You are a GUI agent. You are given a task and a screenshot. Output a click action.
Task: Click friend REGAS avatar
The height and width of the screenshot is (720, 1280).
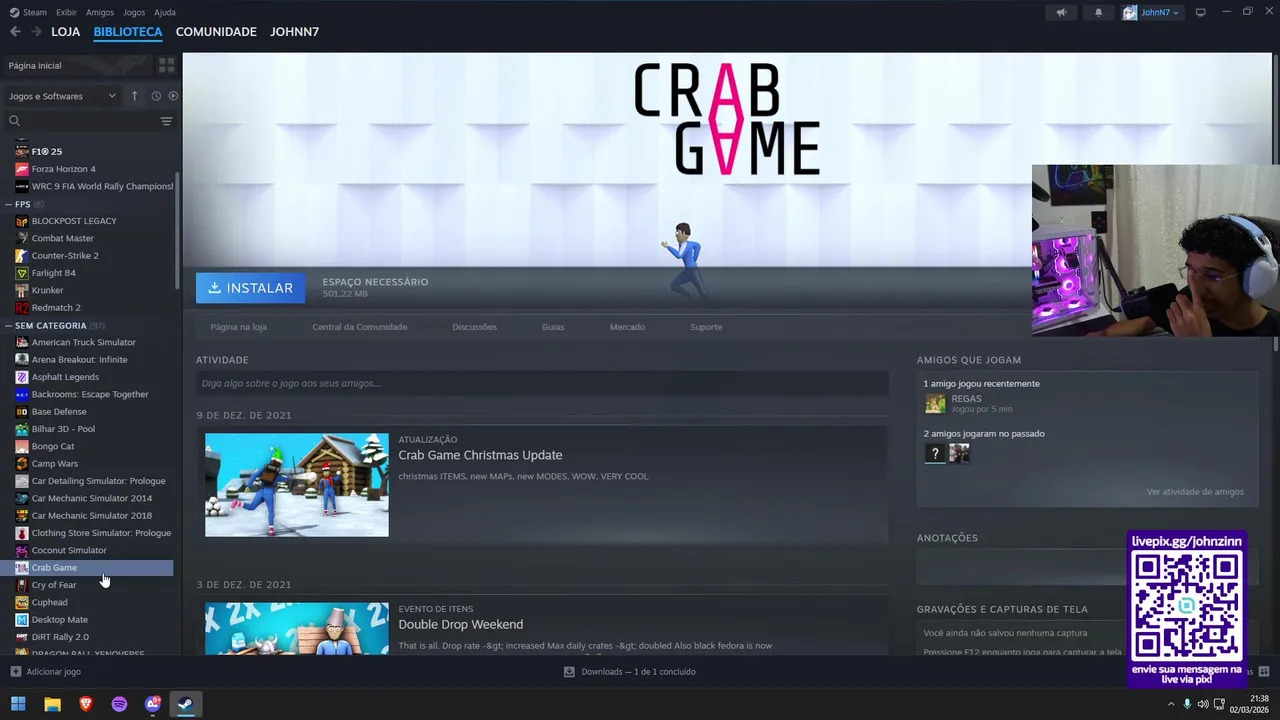click(x=935, y=403)
